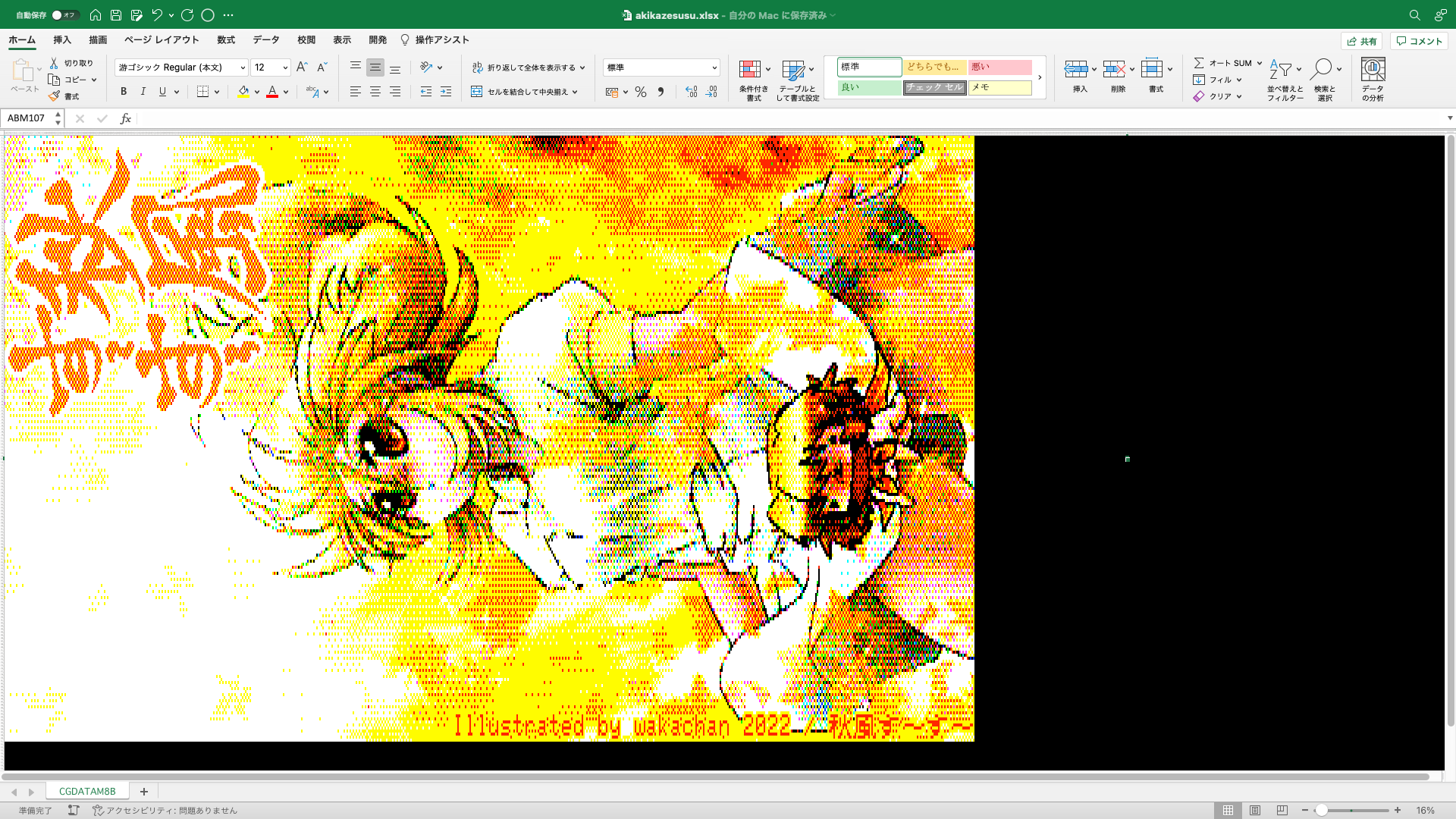Increase font size with the large A icon

[x=302, y=67]
